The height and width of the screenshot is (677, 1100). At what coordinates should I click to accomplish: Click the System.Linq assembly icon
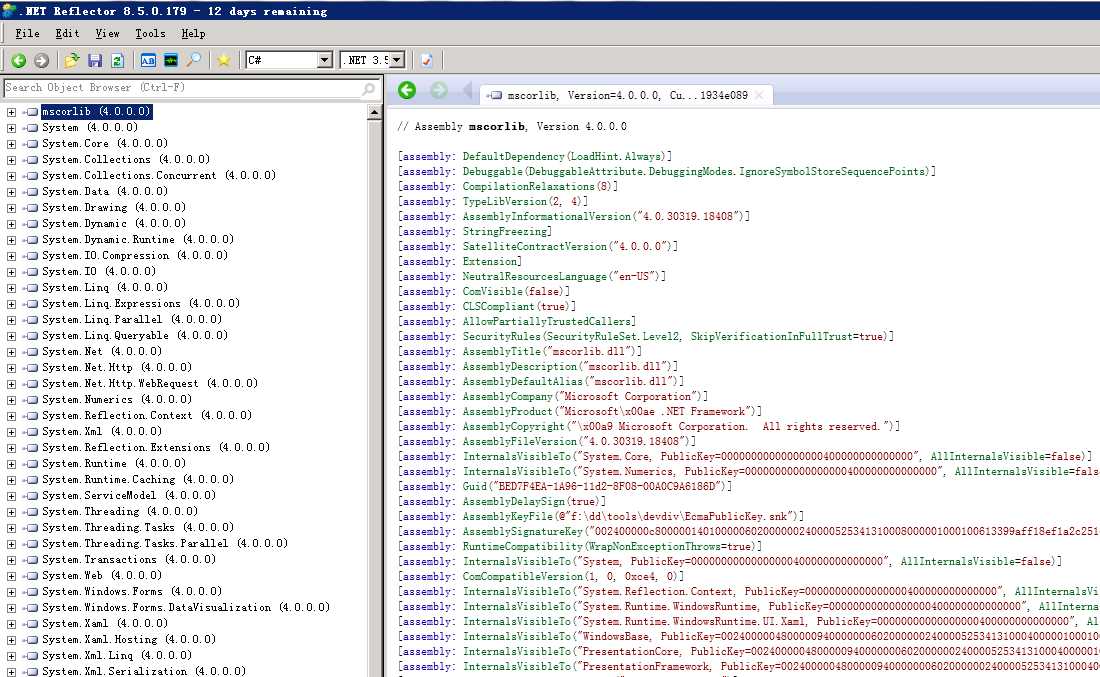(31, 288)
